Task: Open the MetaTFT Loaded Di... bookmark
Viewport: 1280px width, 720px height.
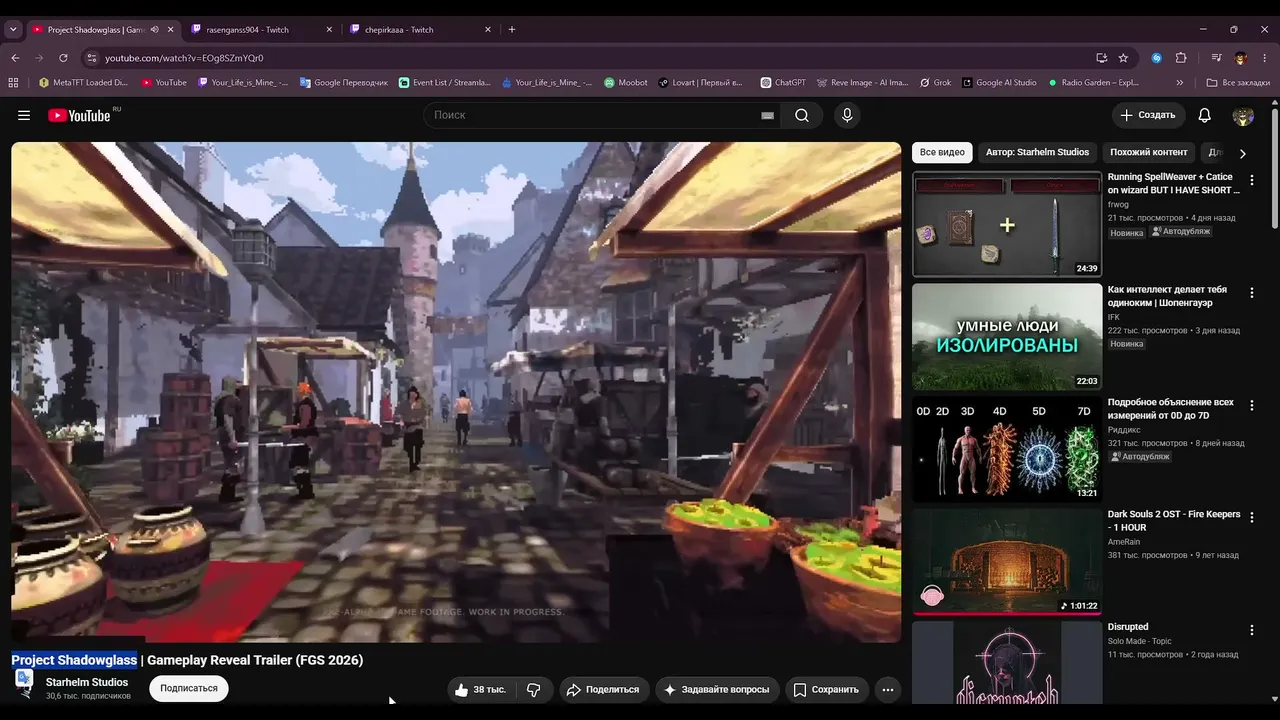Action: pyautogui.click(x=83, y=83)
